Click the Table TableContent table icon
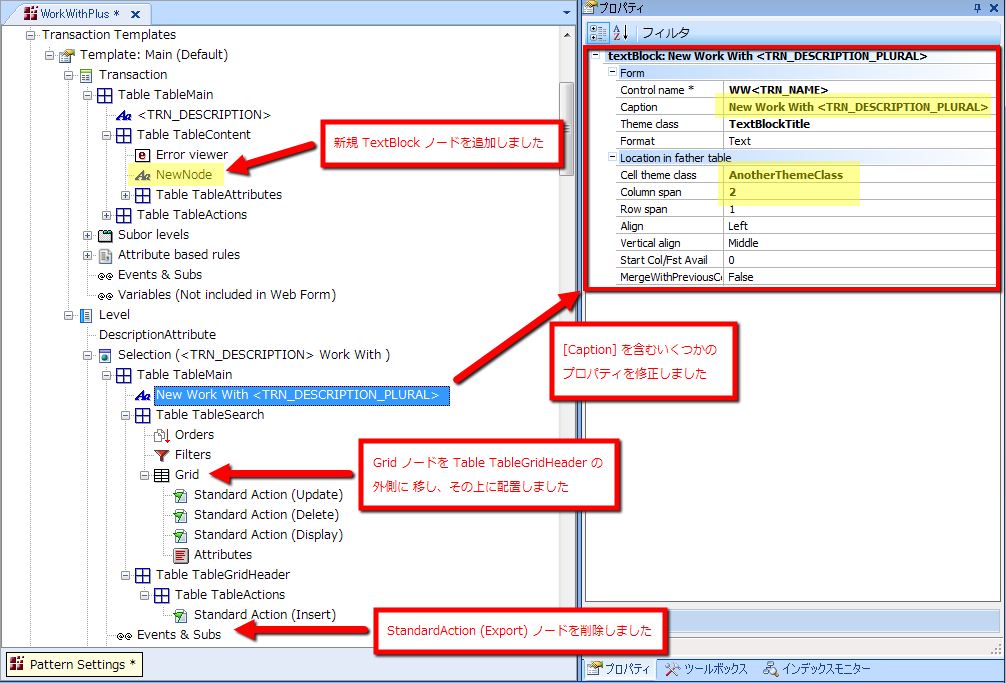This screenshot has width=1006, height=683. (x=124, y=135)
